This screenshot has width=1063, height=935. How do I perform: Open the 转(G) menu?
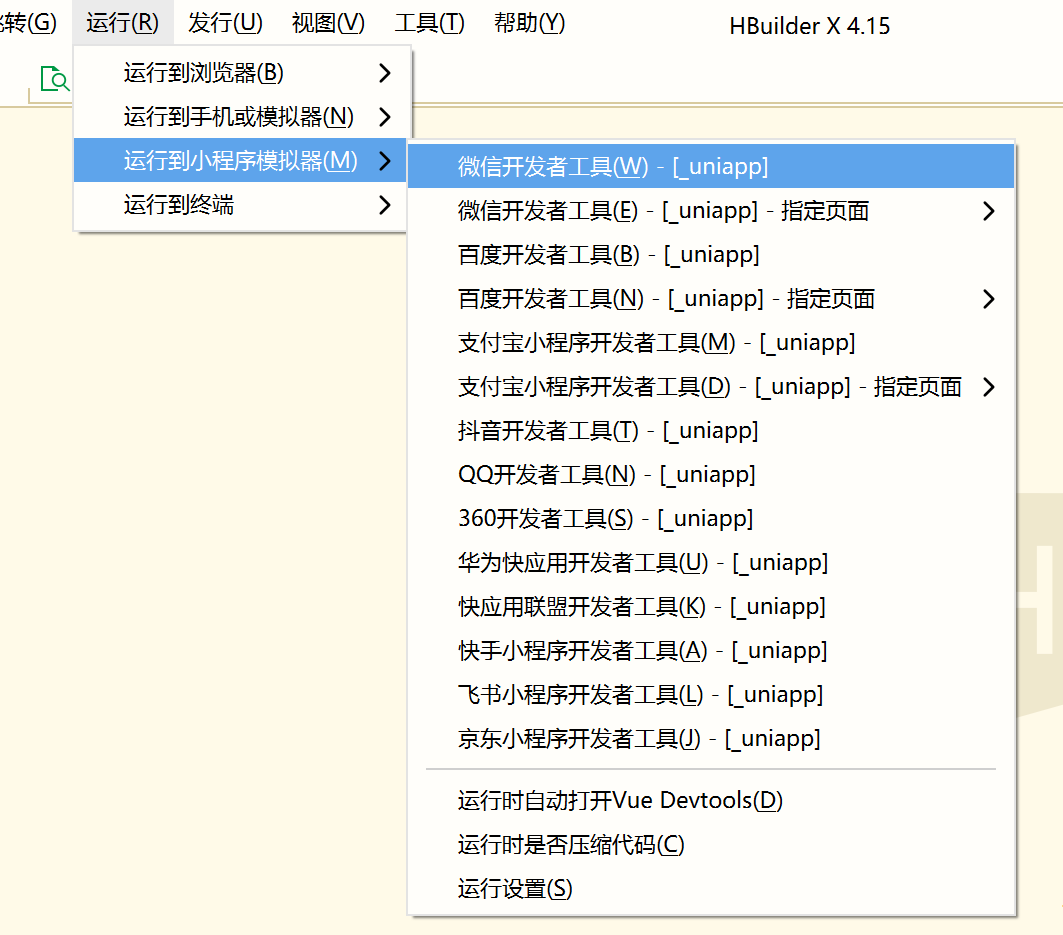click(28, 23)
